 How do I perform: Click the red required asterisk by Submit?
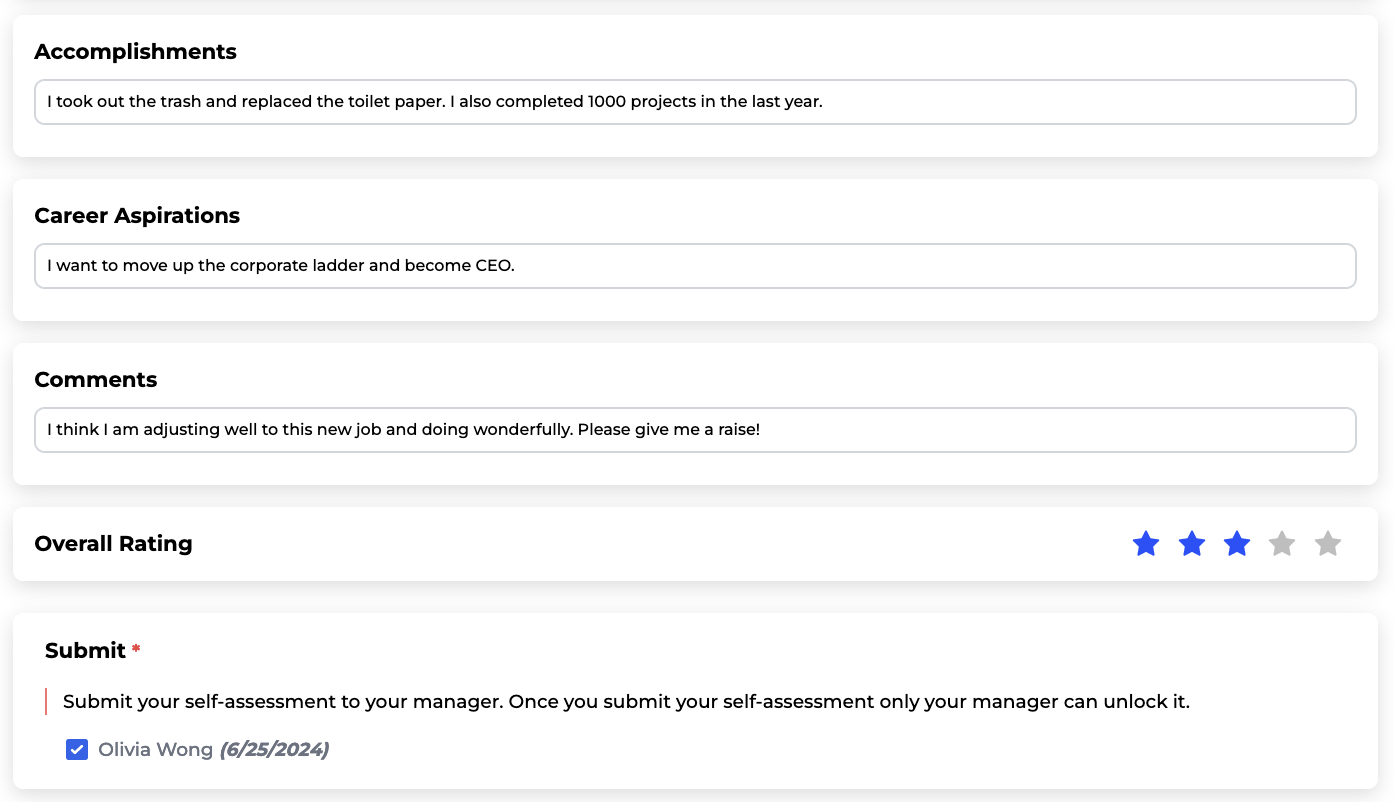click(x=136, y=650)
